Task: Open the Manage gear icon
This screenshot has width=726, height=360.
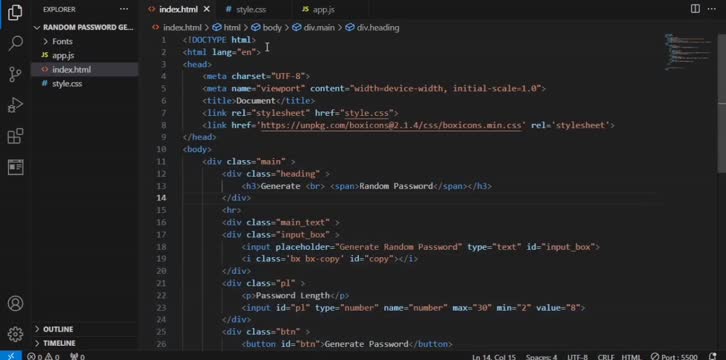Action: tap(15, 334)
